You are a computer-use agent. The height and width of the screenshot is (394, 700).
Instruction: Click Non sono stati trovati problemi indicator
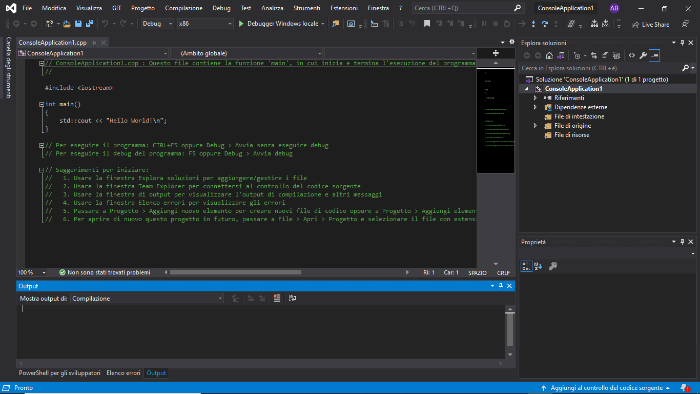105,272
